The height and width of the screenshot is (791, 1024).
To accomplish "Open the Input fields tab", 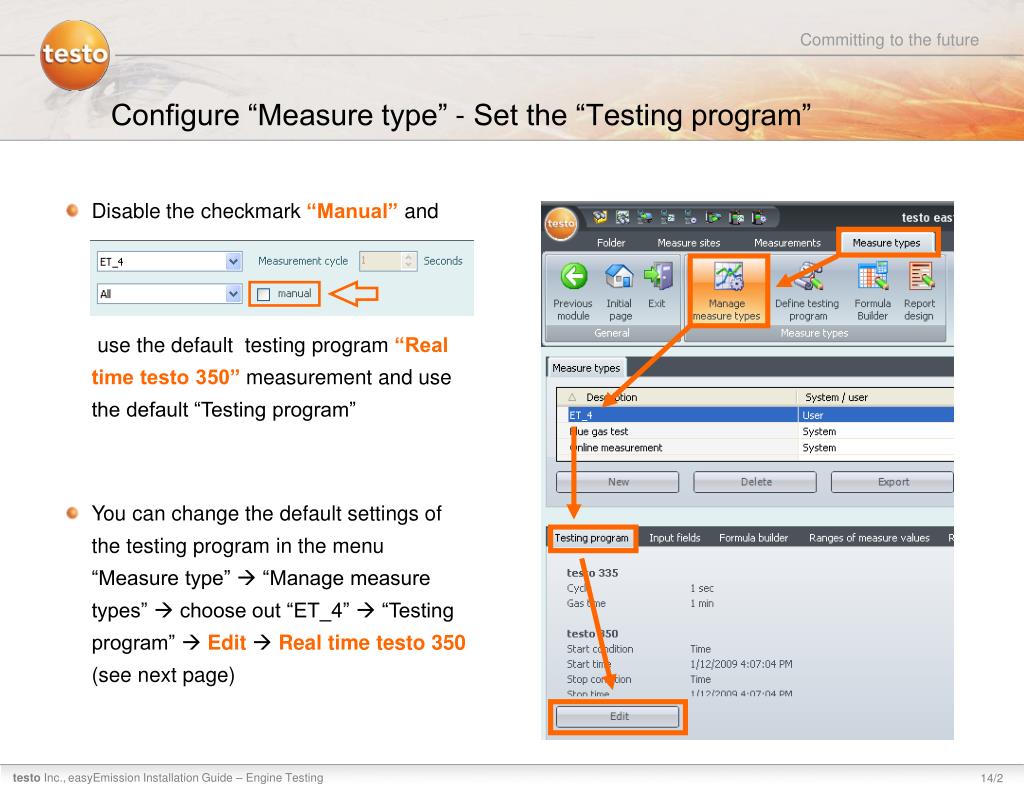I will pyautogui.click(x=675, y=538).
